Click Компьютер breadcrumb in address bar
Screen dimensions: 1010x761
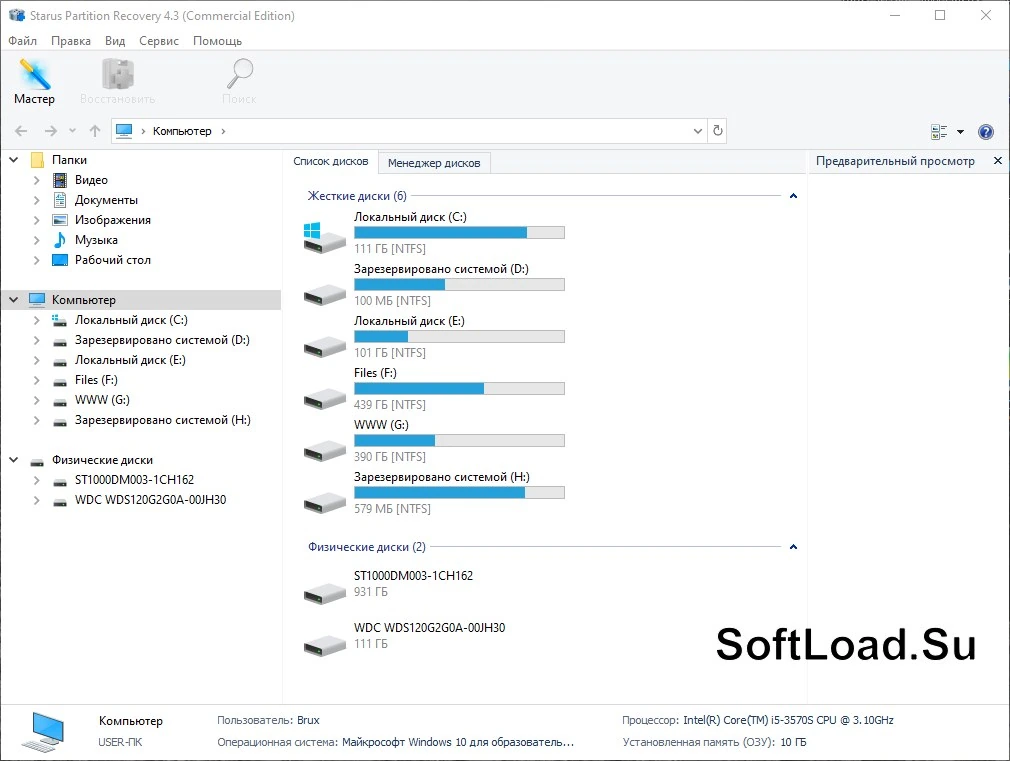point(182,131)
